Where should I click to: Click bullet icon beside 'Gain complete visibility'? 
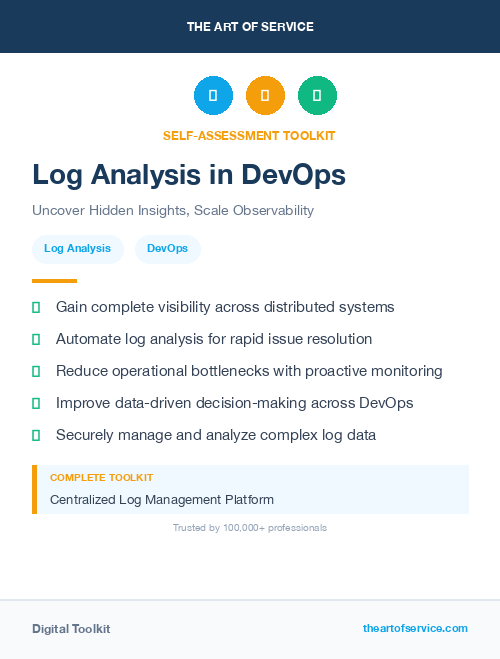click(x=36, y=308)
